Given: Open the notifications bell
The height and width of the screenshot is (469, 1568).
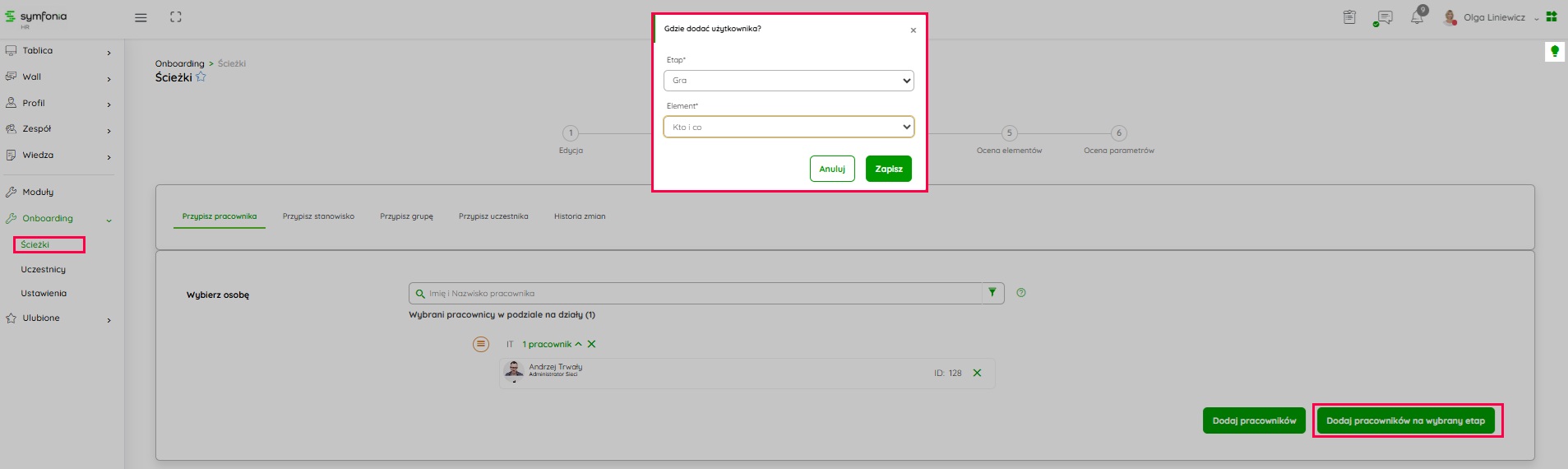Looking at the screenshot, I should point(1417,17).
